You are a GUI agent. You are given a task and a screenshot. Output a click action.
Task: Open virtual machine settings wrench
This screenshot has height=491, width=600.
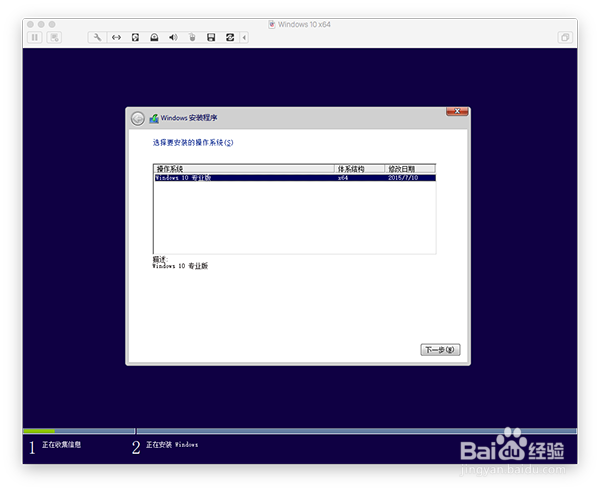coord(97,37)
